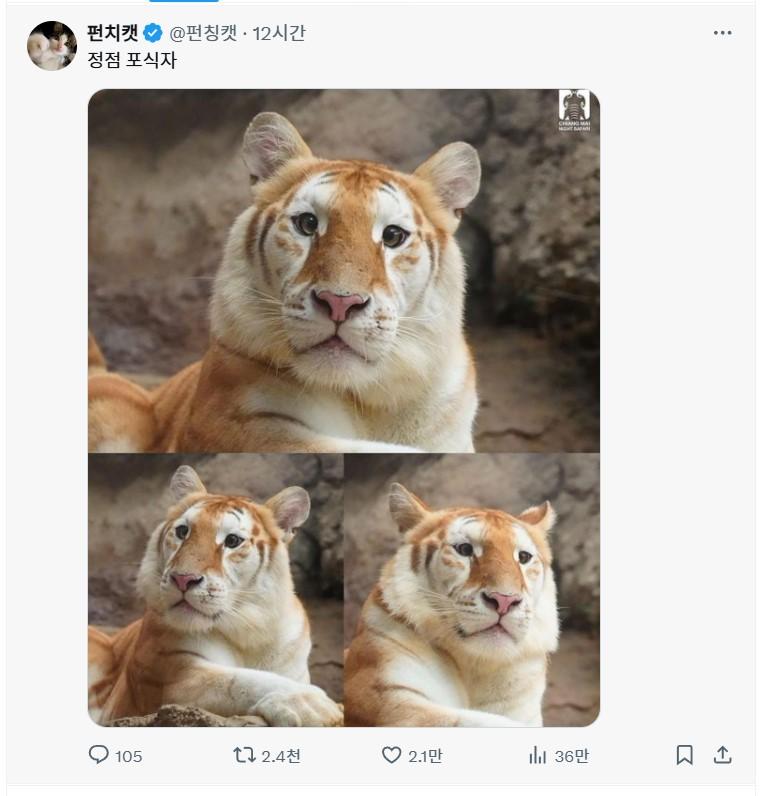Click the share upload arrow icon

click(722, 755)
